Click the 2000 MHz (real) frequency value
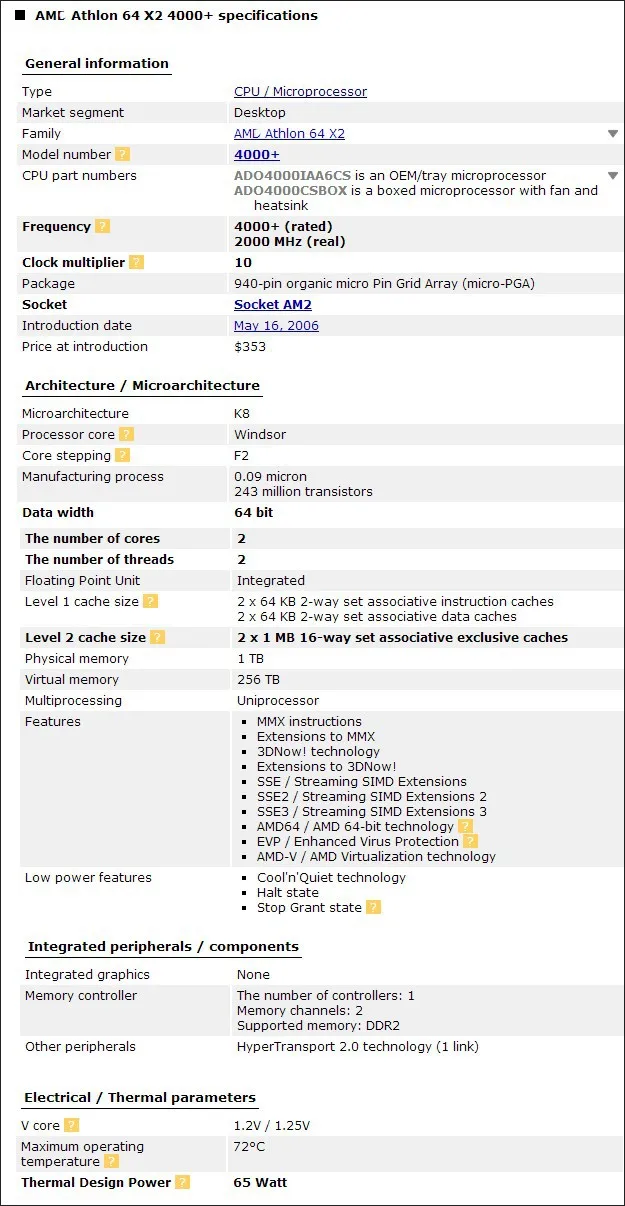Image resolution: width=625 pixels, height=1206 pixels. click(289, 241)
